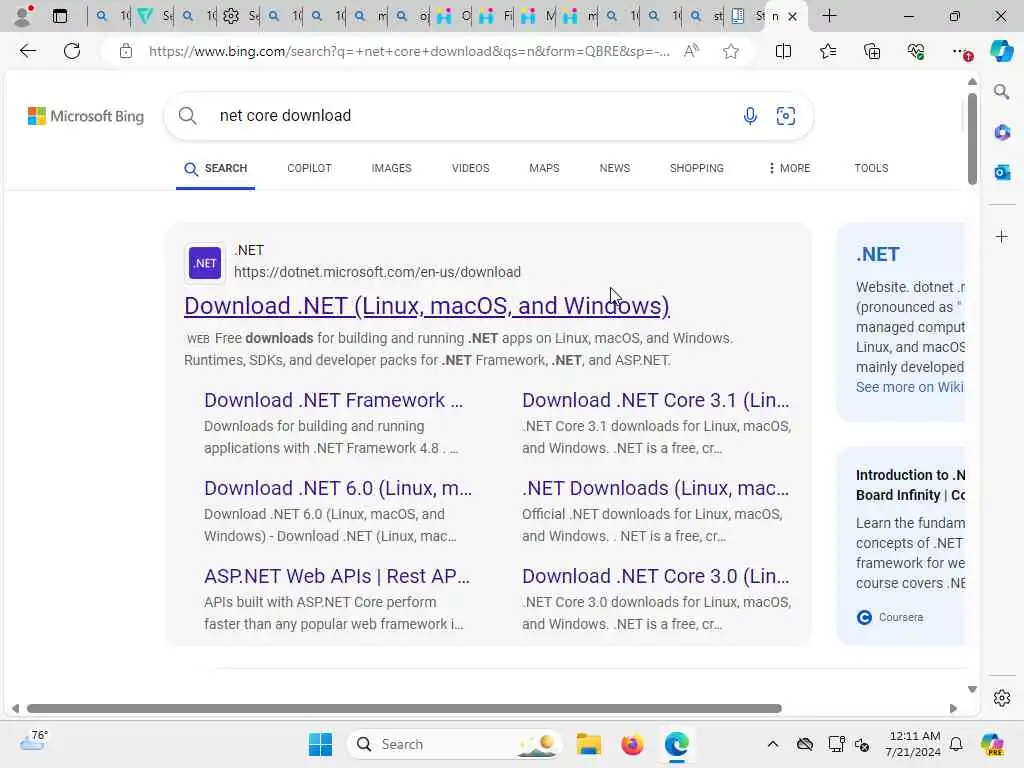Click the vertical page scrollbar thumb
The height and width of the screenshot is (768, 1024).
tap(972, 138)
